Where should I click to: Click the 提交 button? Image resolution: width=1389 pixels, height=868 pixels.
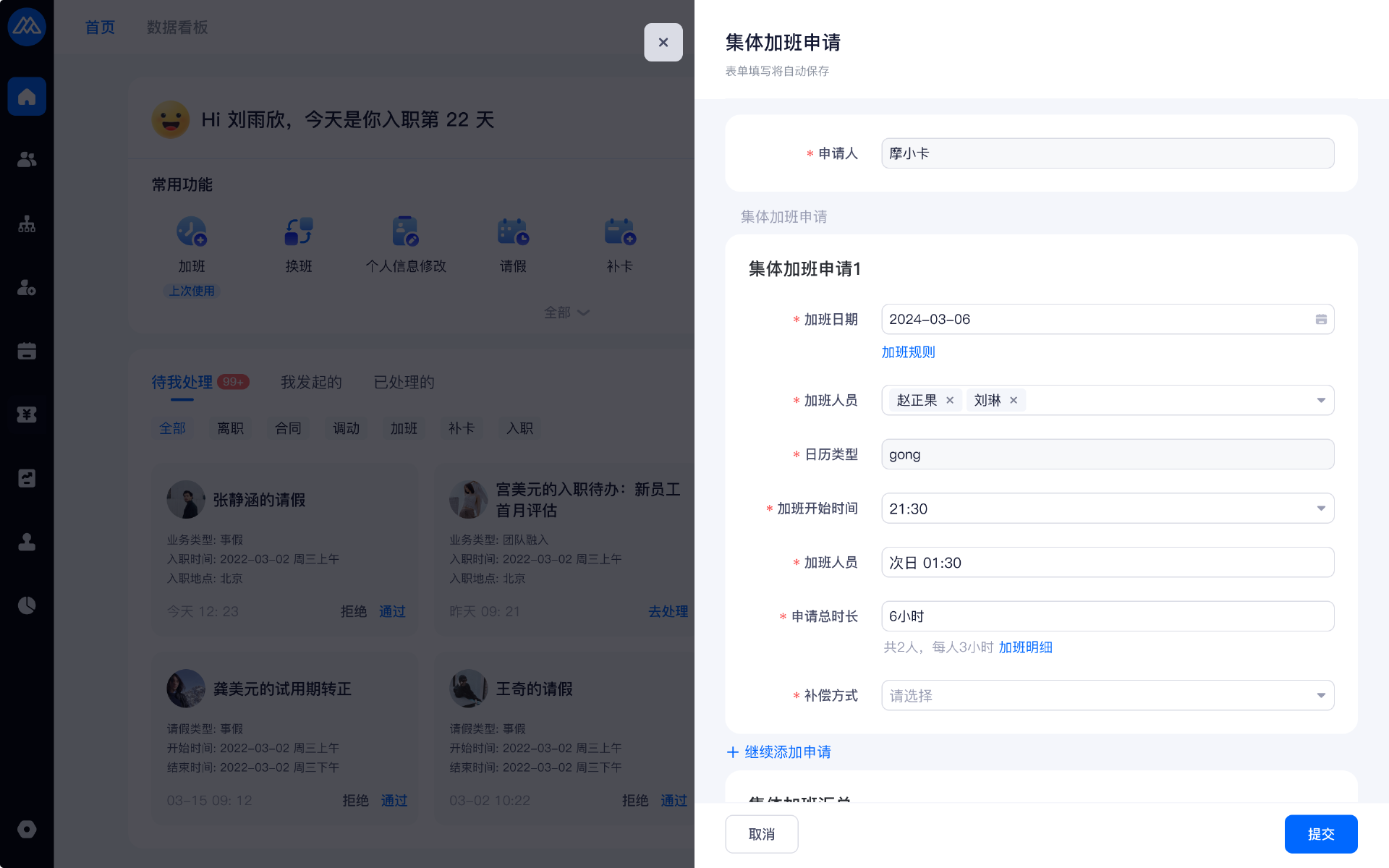[x=1320, y=834]
